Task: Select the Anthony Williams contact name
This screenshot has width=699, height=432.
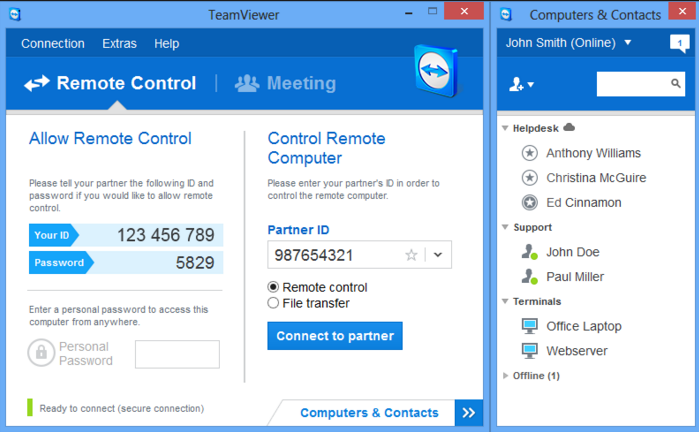Action: click(593, 153)
